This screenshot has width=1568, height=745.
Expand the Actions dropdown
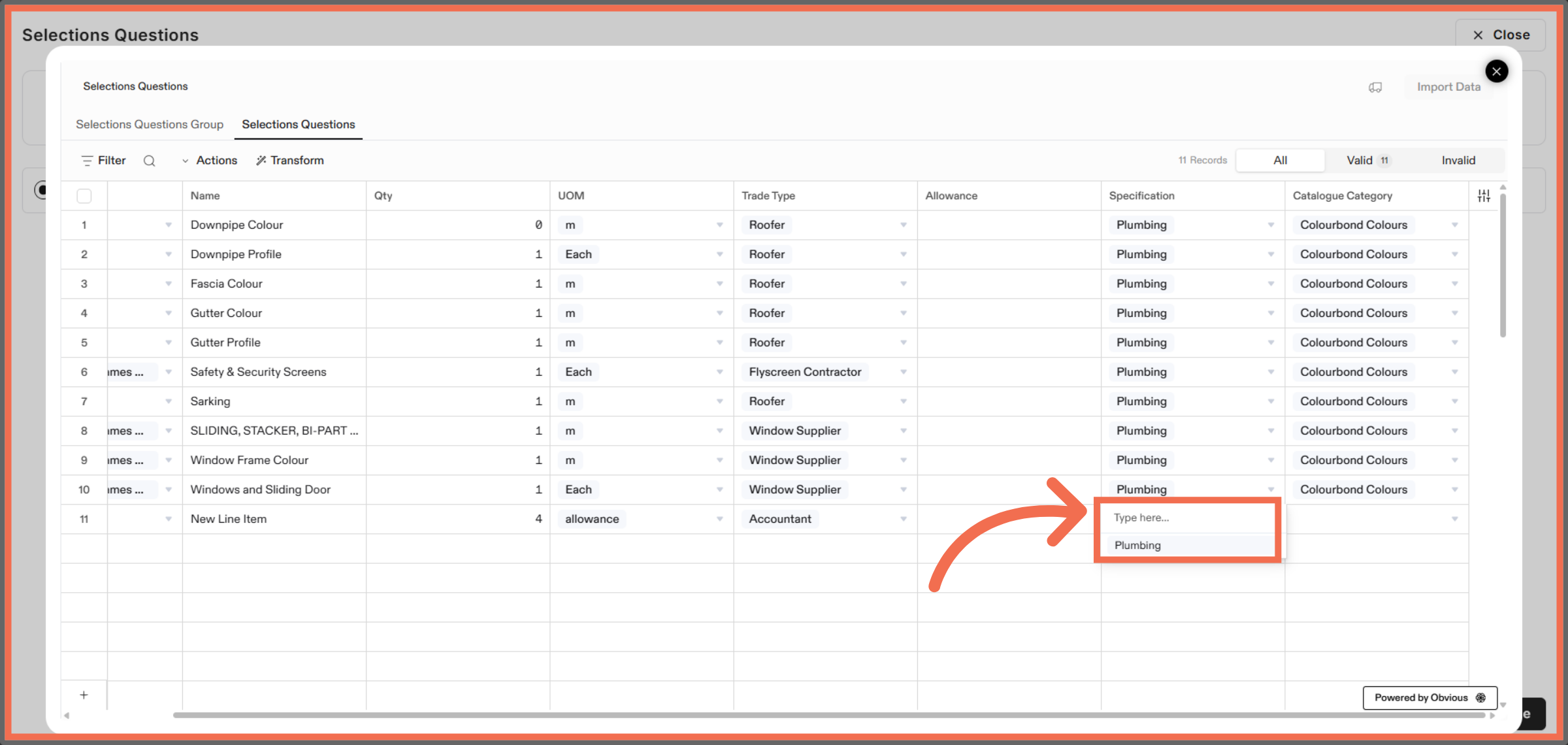210,160
